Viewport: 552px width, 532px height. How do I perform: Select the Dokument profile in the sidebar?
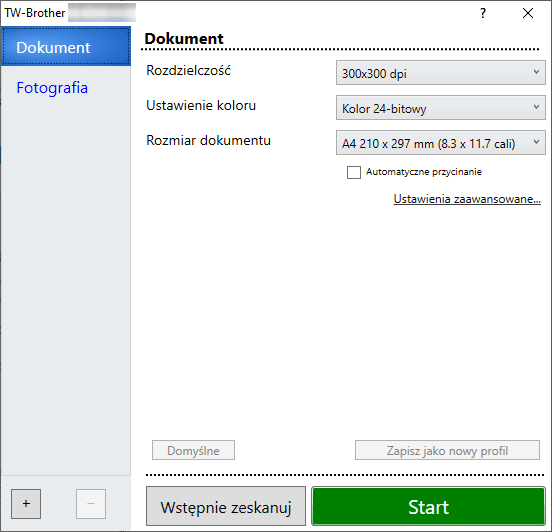[x=66, y=46]
